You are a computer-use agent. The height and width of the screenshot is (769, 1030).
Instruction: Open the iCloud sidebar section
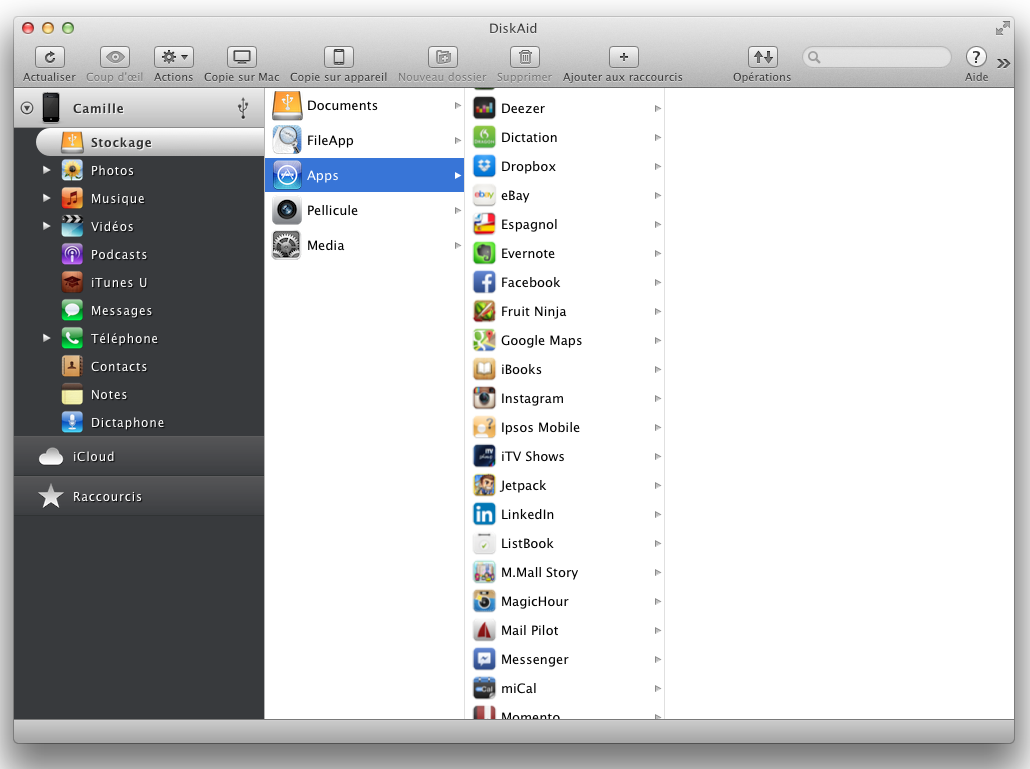(x=93, y=457)
